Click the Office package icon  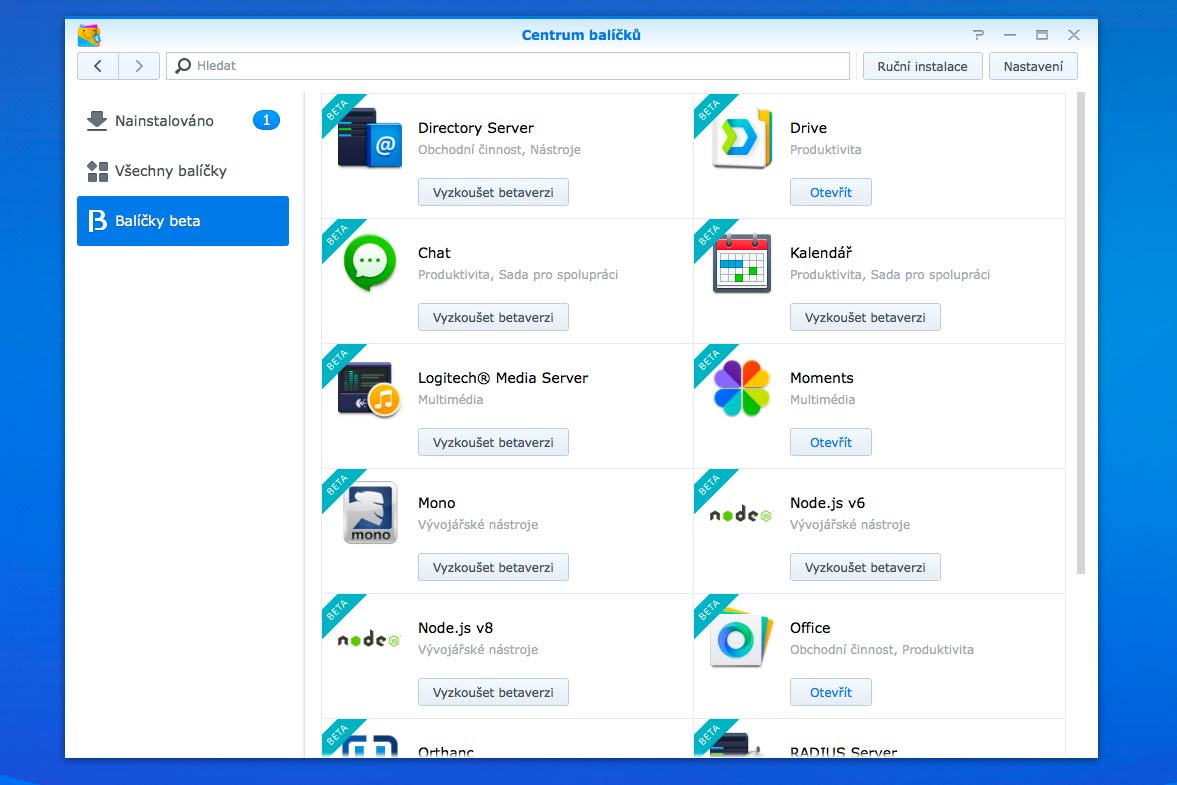(742, 638)
